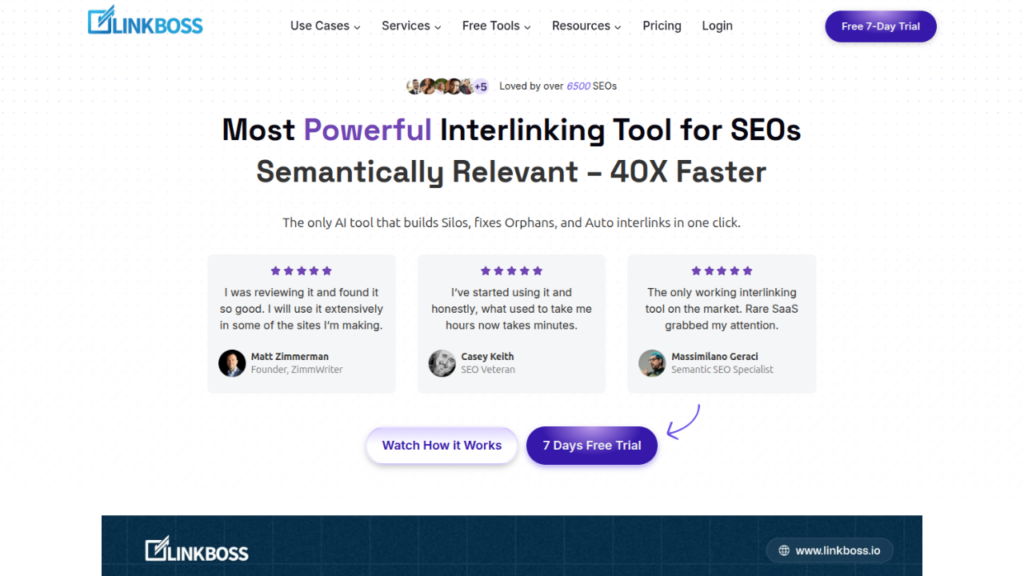
Task: Click the white LinkBoss logo in dark banner
Action: tap(196, 549)
